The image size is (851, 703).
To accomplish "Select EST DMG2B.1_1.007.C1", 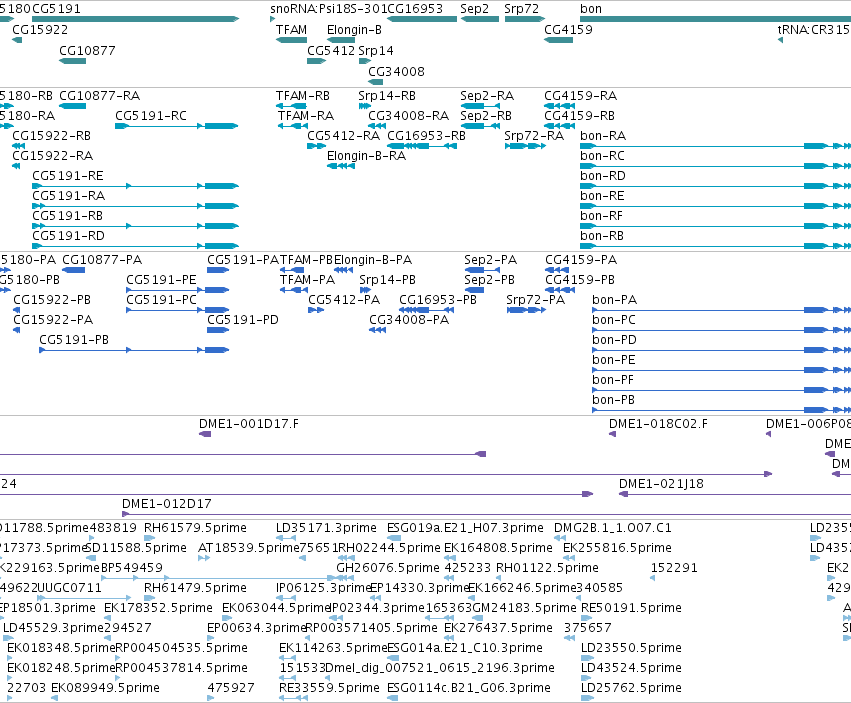I will (x=613, y=528).
